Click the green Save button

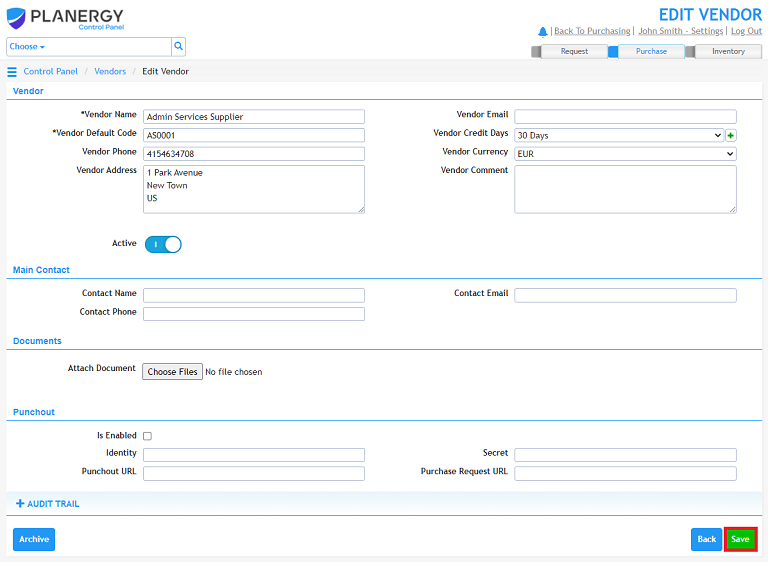[740, 539]
